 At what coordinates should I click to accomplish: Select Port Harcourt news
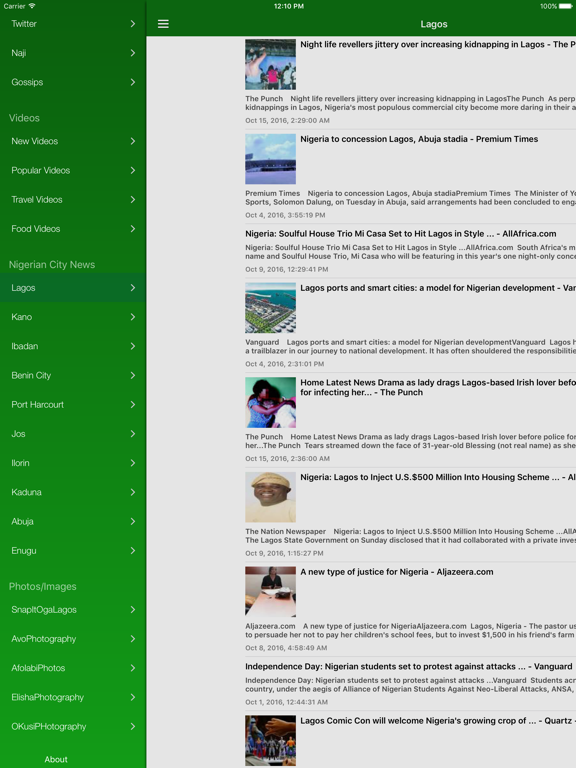tap(73, 405)
